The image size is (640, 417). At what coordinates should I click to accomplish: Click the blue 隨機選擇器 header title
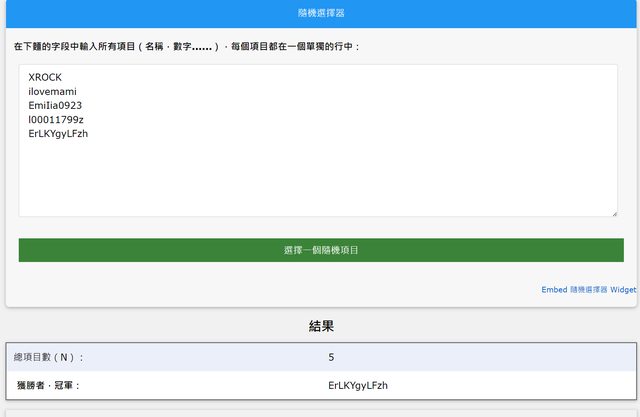click(320, 13)
